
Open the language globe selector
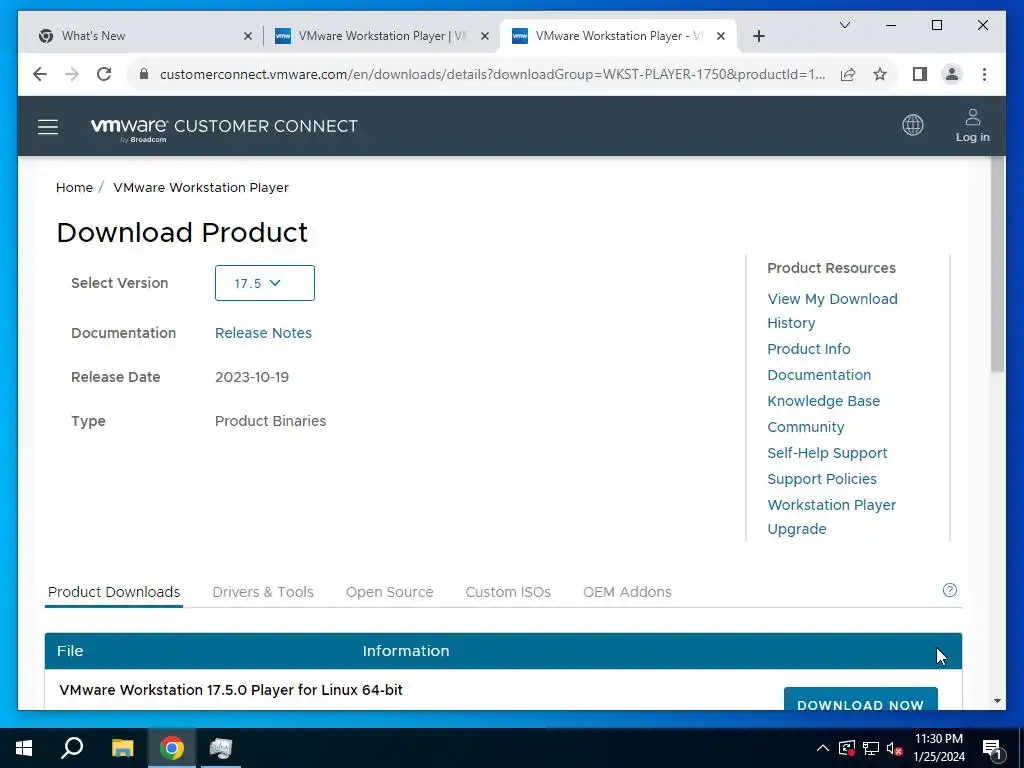pyautogui.click(x=912, y=125)
